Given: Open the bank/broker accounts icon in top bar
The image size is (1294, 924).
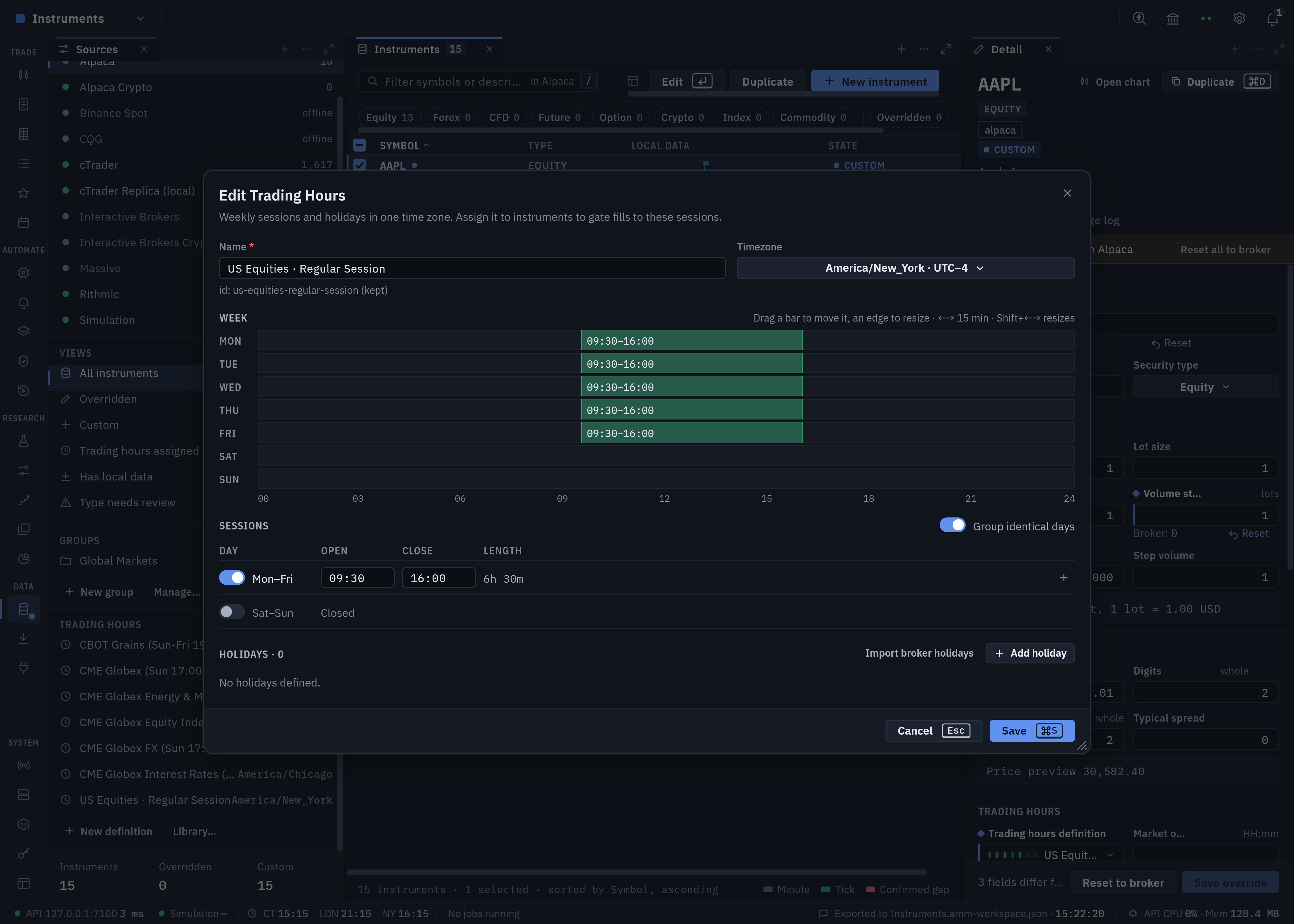Looking at the screenshot, I should coord(1172,19).
